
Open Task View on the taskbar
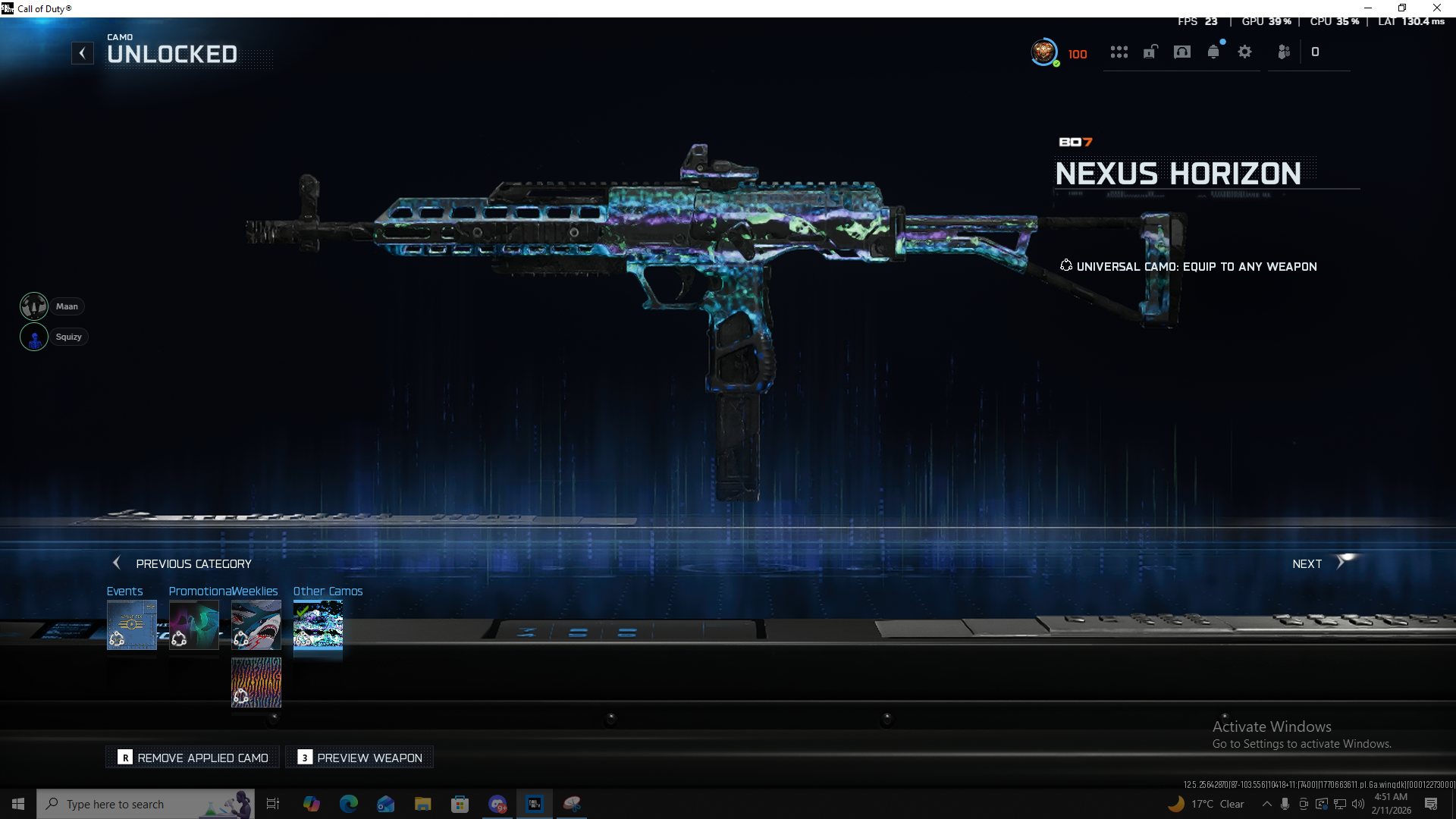[x=273, y=804]
